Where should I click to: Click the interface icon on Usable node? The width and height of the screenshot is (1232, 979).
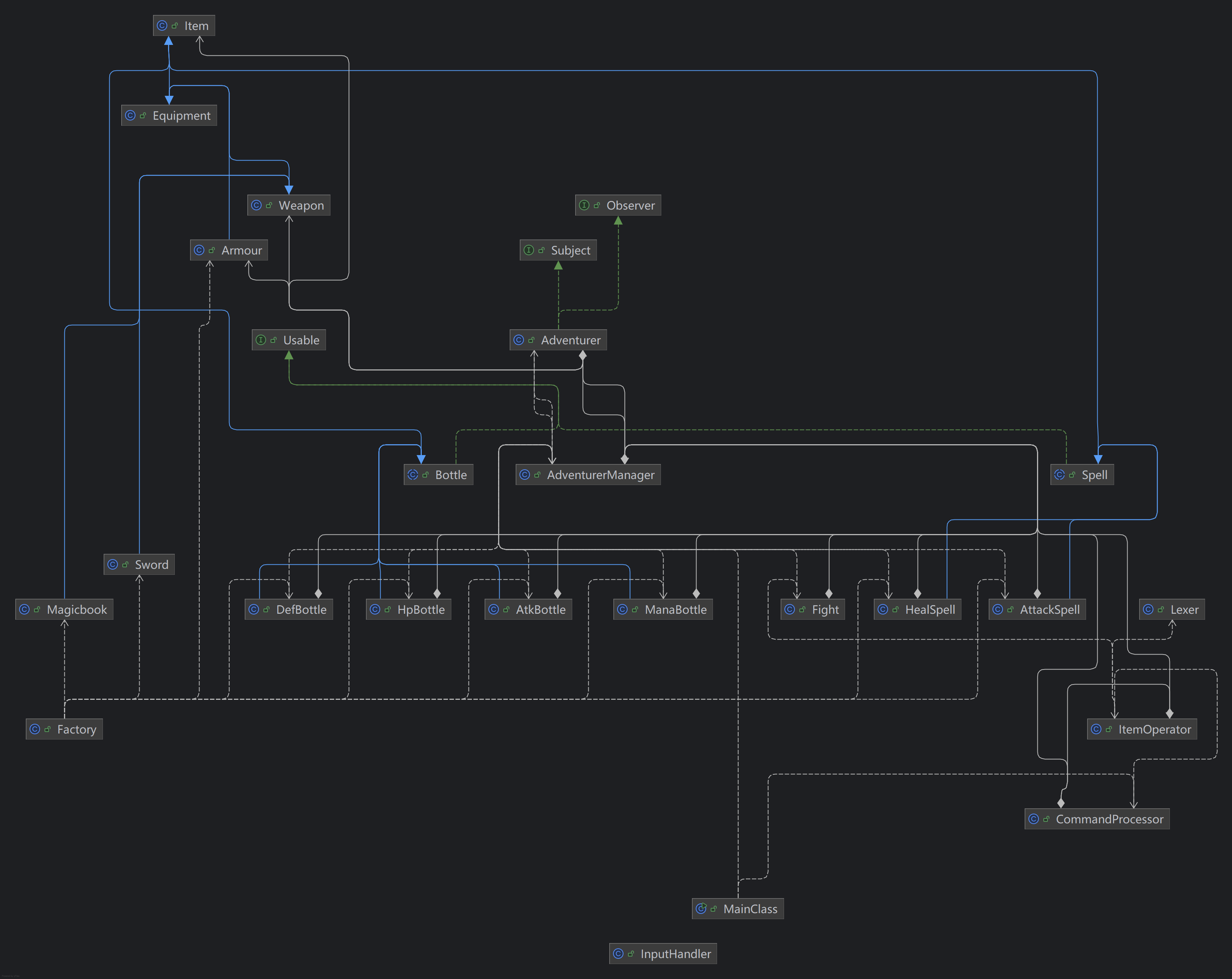[261, 340]
